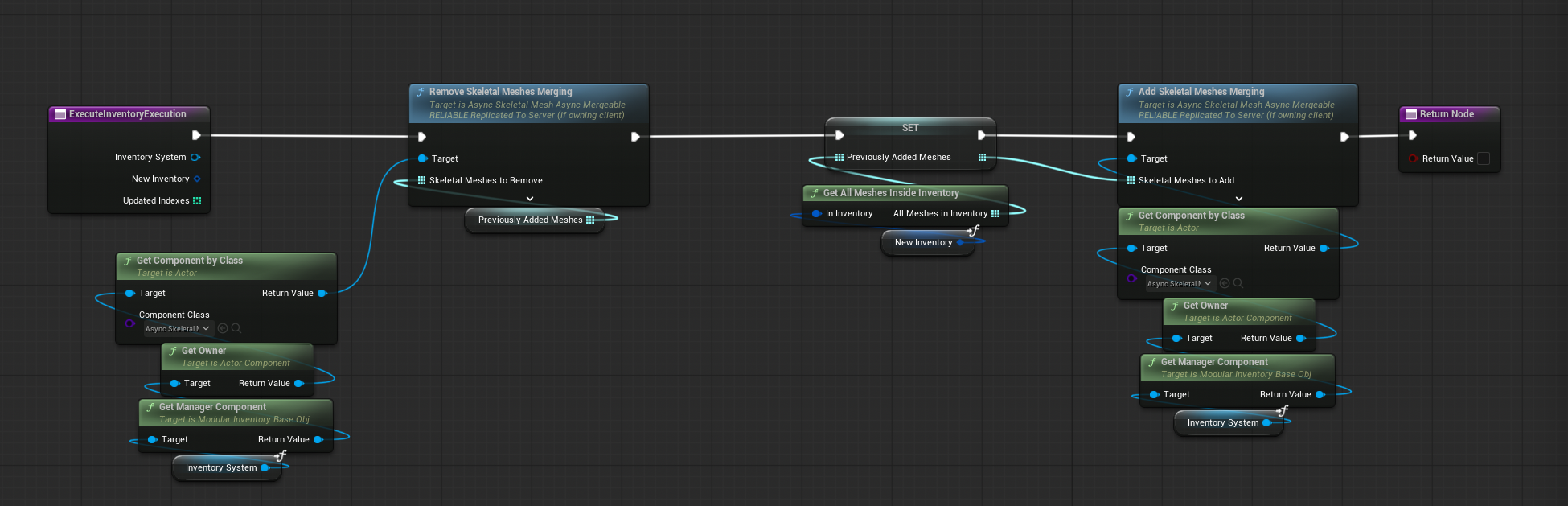Click the left Inventory System variable node output pin

pos(265,467)
